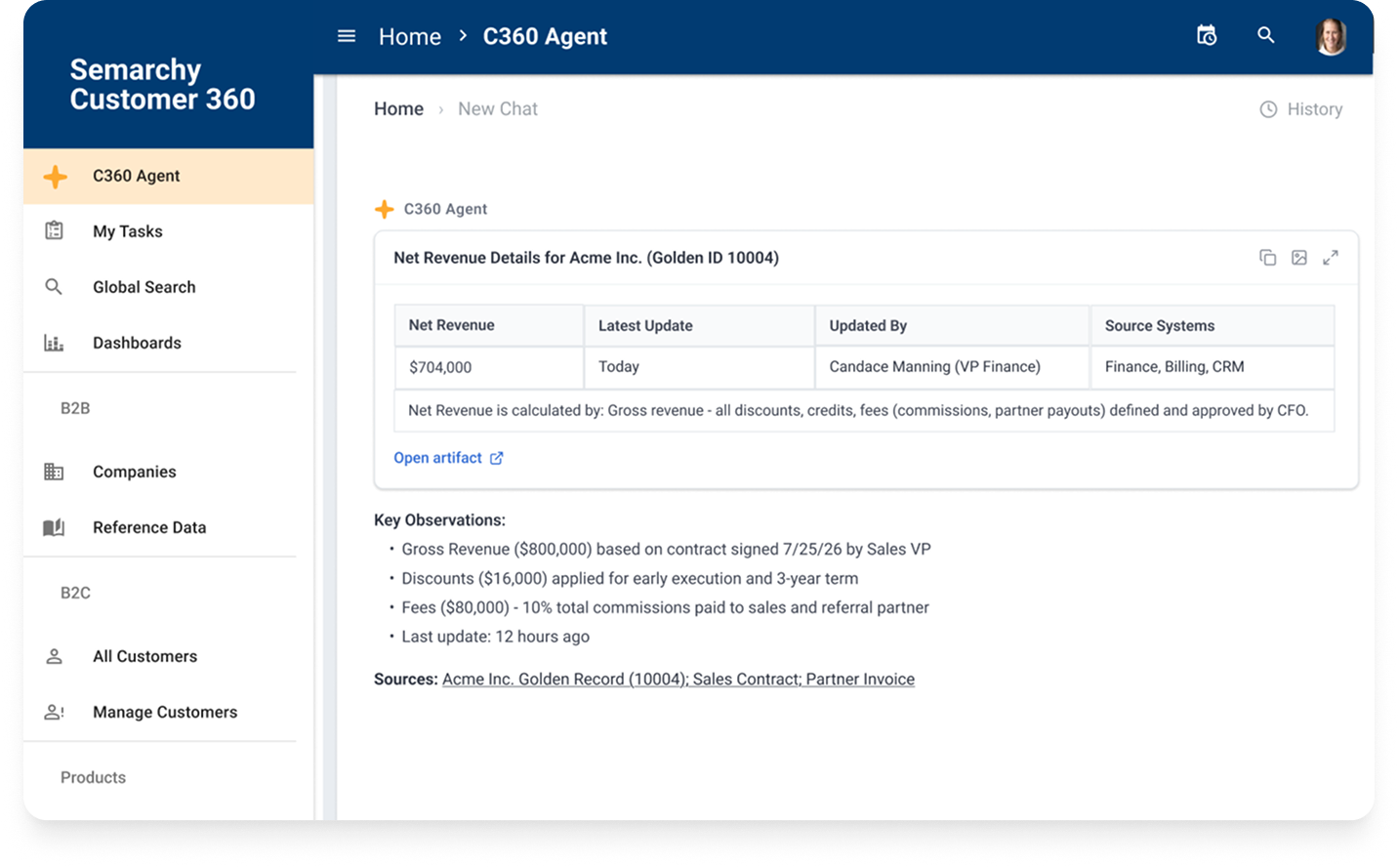Image resolution: width=1398 pixels, height=868 pixels.
Task: Click the Discounts ($16,000) observation
Action: [x=630, y=578]
